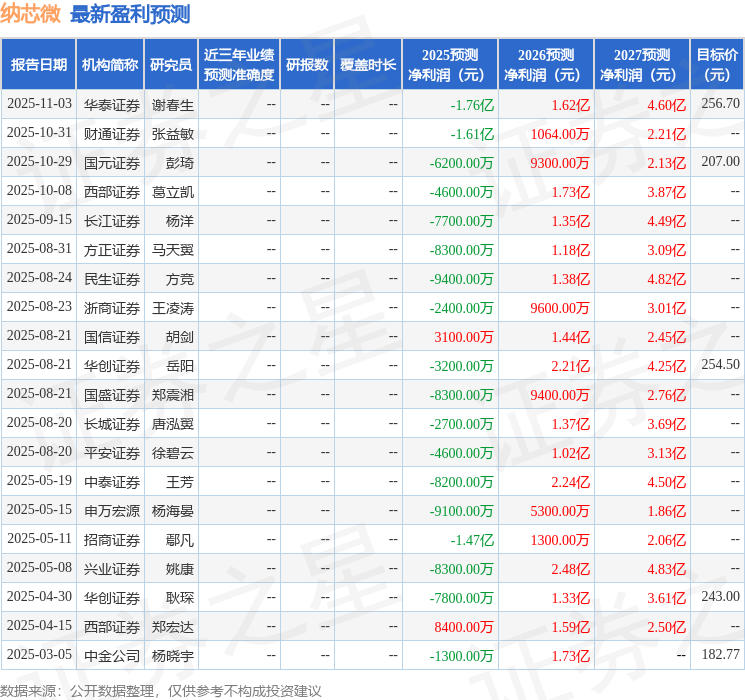Click the 数据来源 disclaimer footer text

pyautogui.click(x=161, y=690)
